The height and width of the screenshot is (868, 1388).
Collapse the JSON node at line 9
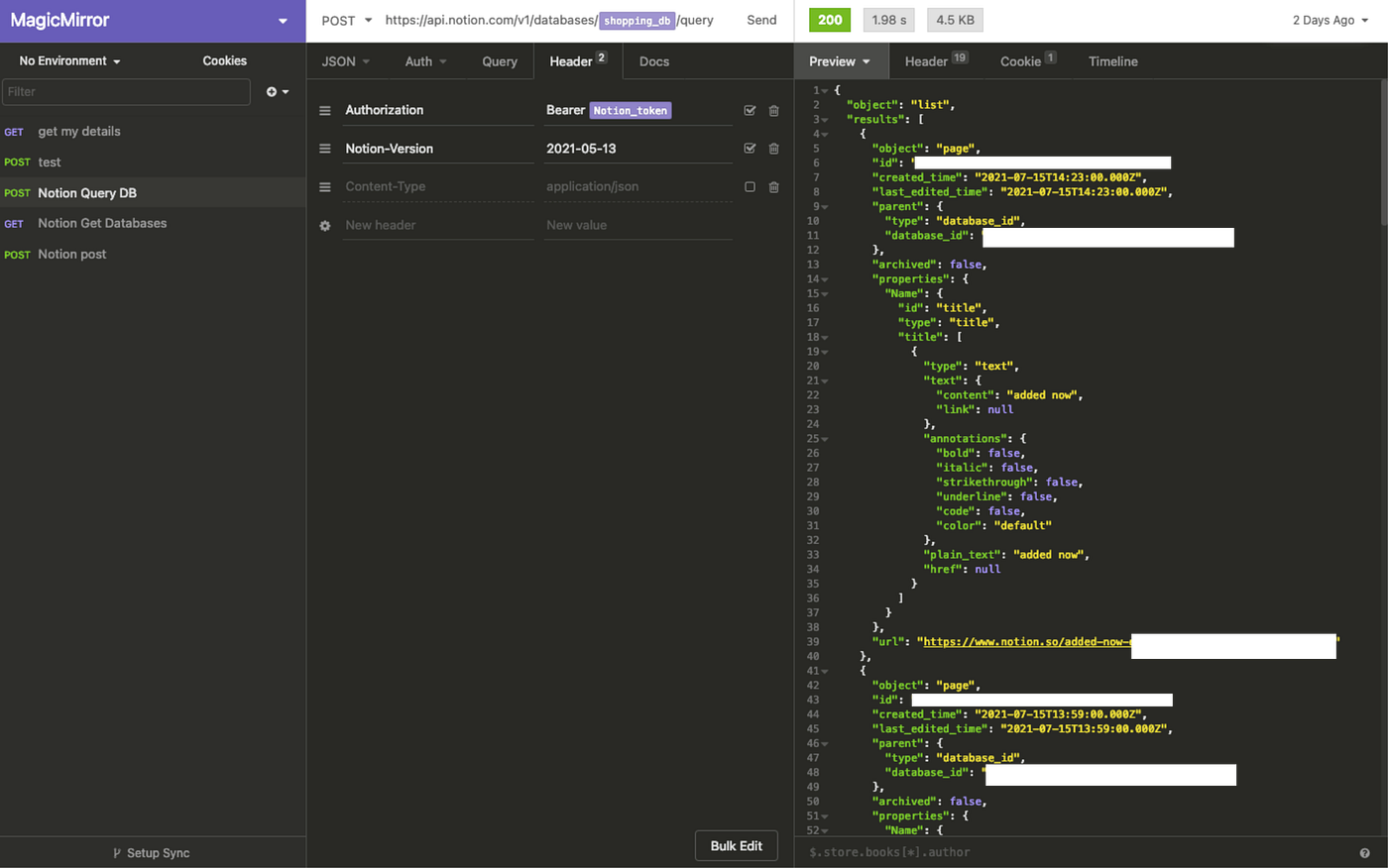tap(824, 207)
